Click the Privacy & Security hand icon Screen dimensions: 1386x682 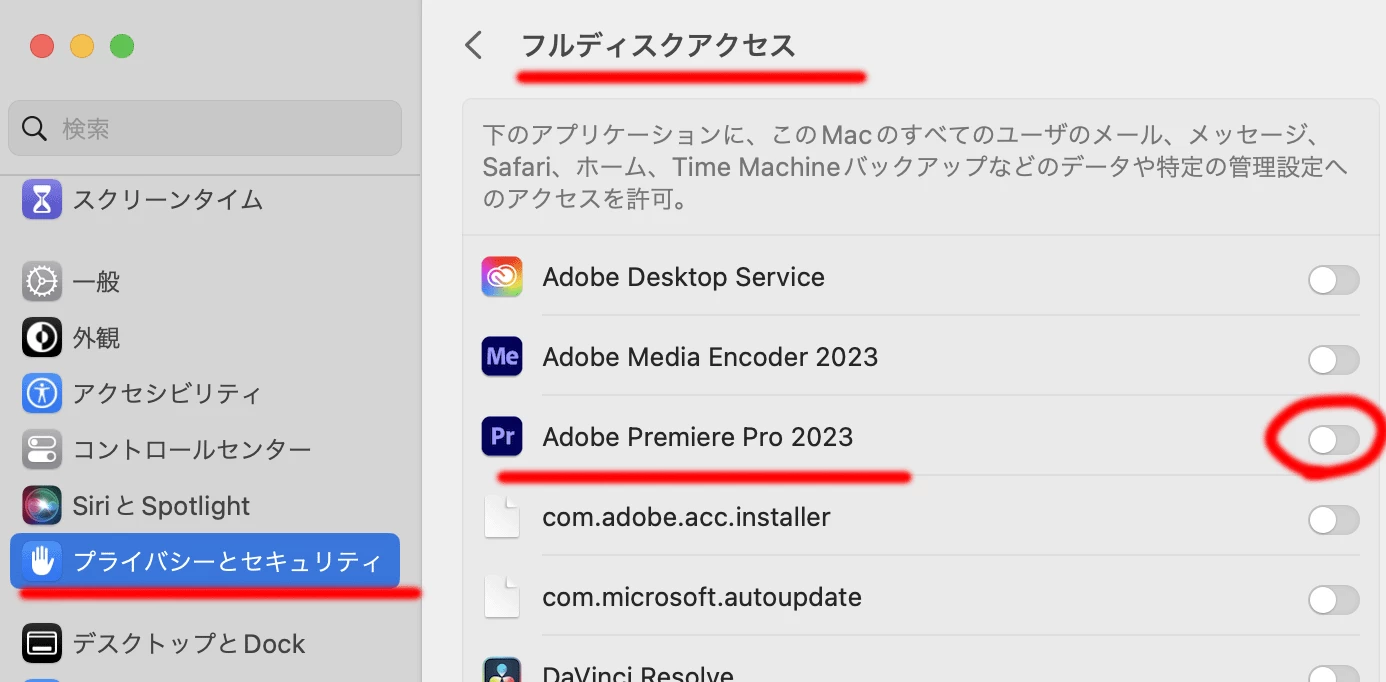pos(42,561)
